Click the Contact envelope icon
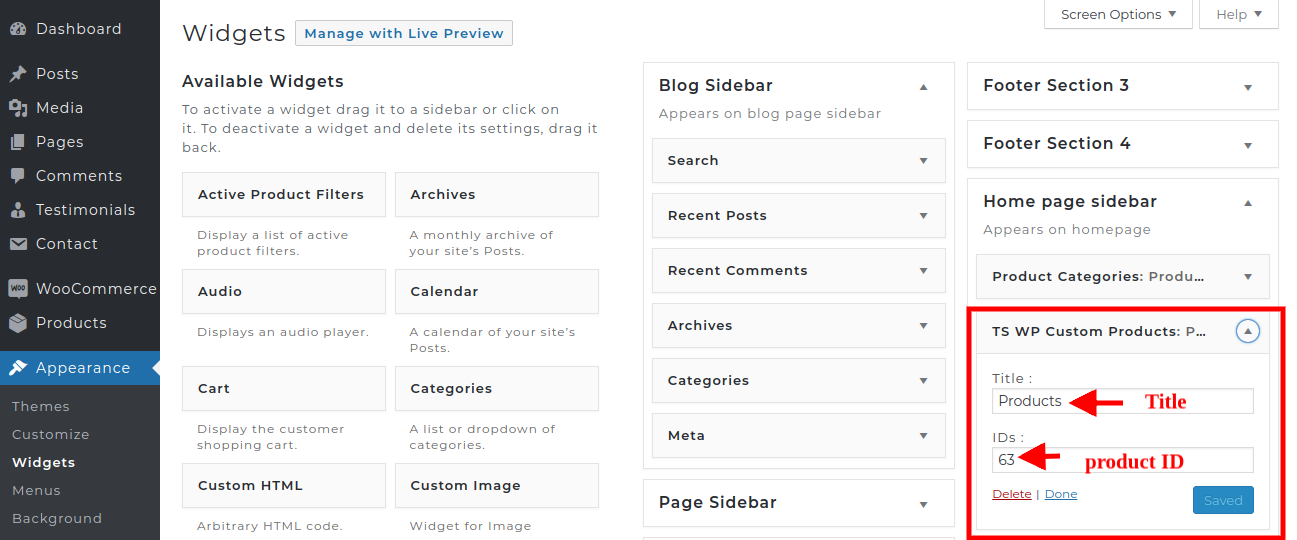1297x540 pixels. 18,244
